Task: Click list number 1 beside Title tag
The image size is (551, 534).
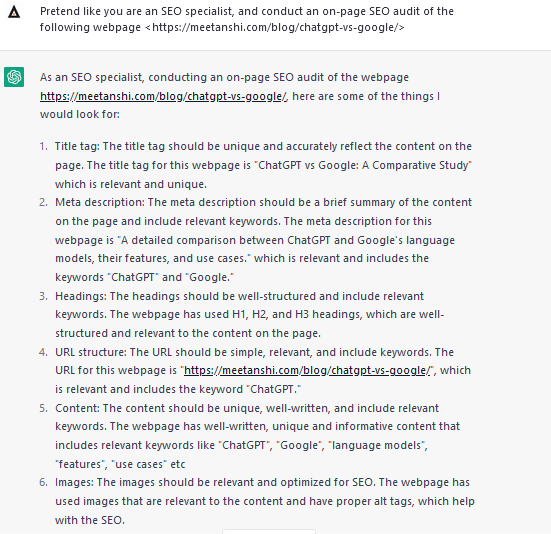Action: point(43,146)
